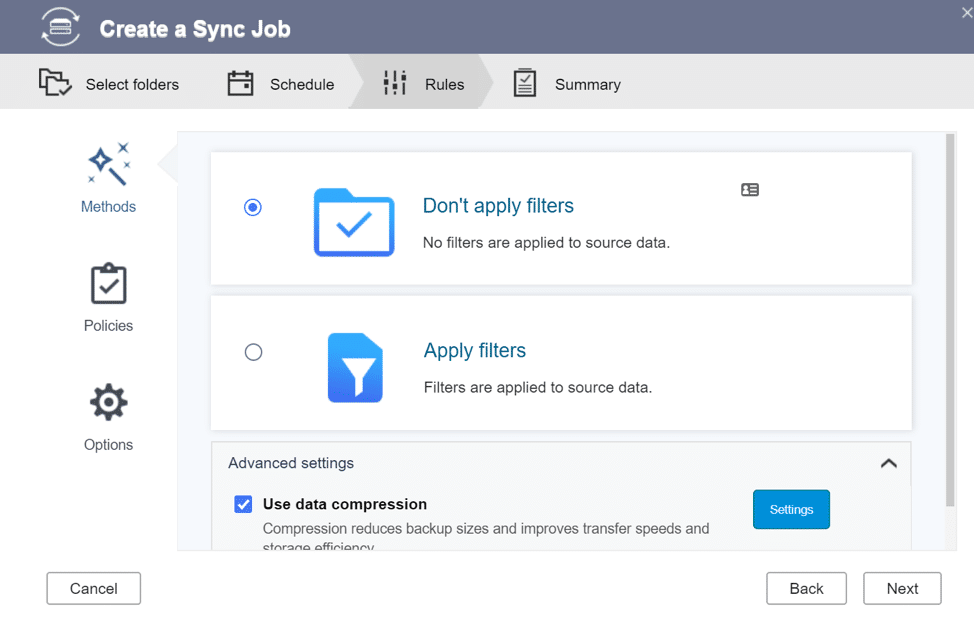Click the Summary checklist icon
This screenshot has width=974, height=618.
(525, 83)
